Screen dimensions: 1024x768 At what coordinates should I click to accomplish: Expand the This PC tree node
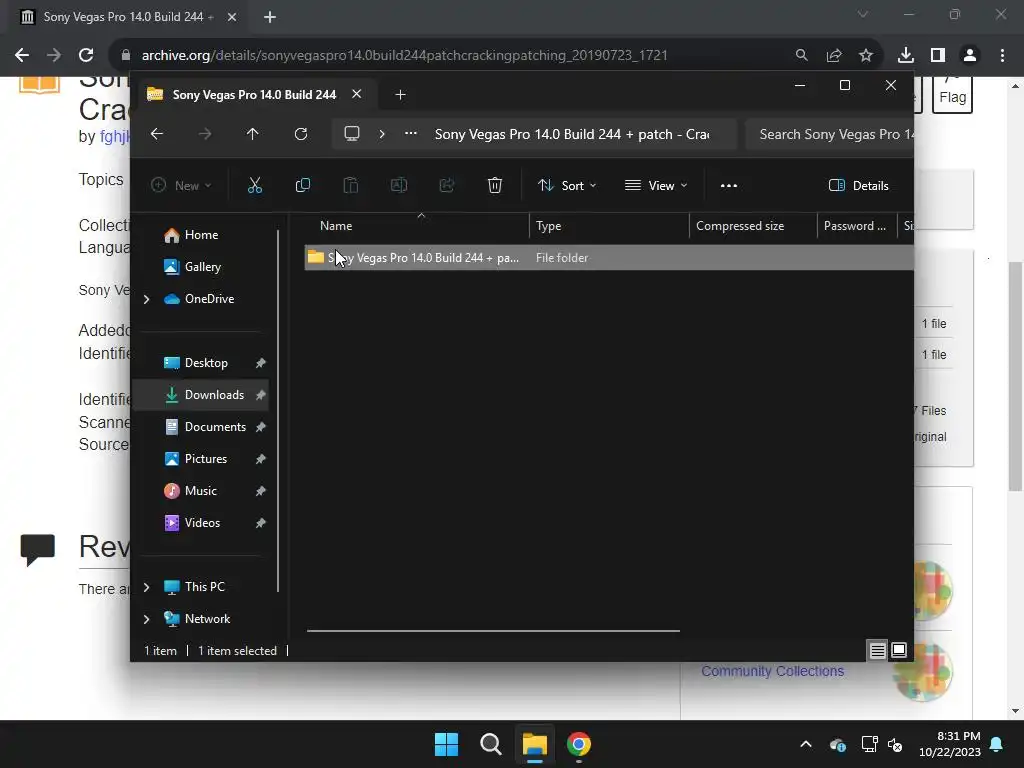pos(146,587)
